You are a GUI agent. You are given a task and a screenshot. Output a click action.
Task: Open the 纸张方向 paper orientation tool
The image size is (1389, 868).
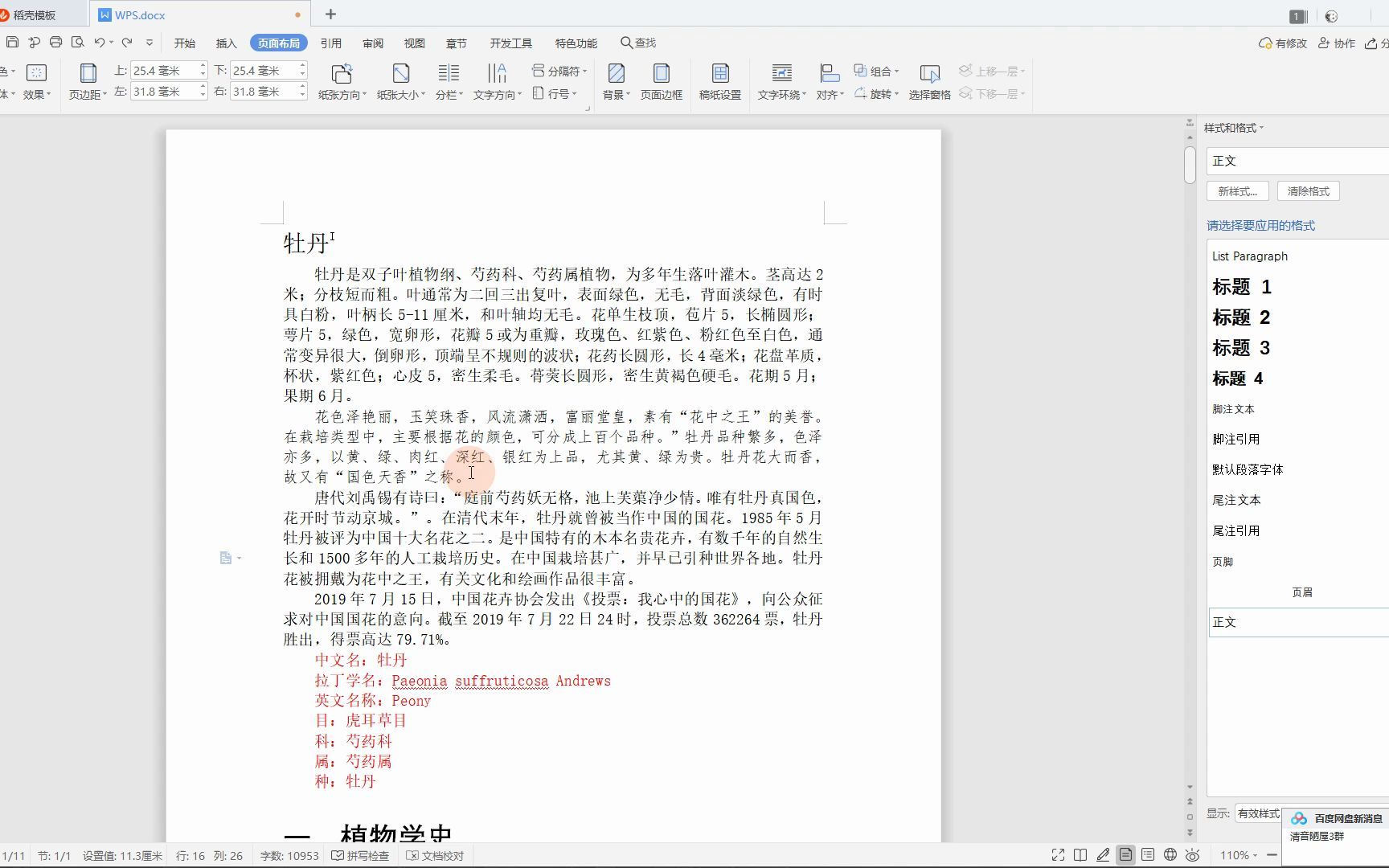pyautogui.click(x=342, y=82)
